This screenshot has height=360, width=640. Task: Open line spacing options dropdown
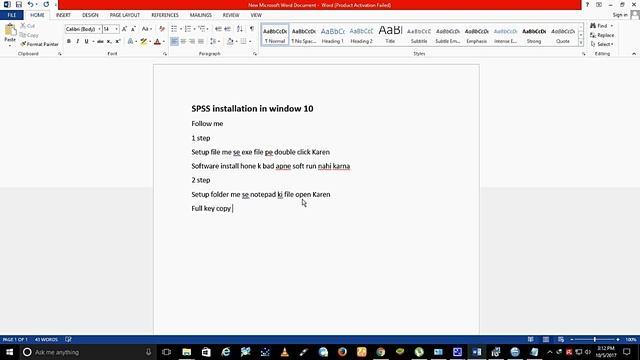pyautogui.click(x=214, y=41)
